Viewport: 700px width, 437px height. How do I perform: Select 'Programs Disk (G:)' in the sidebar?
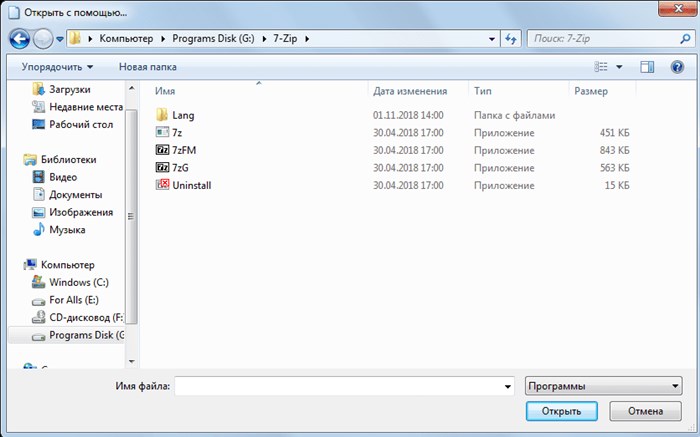pos(87,335)
